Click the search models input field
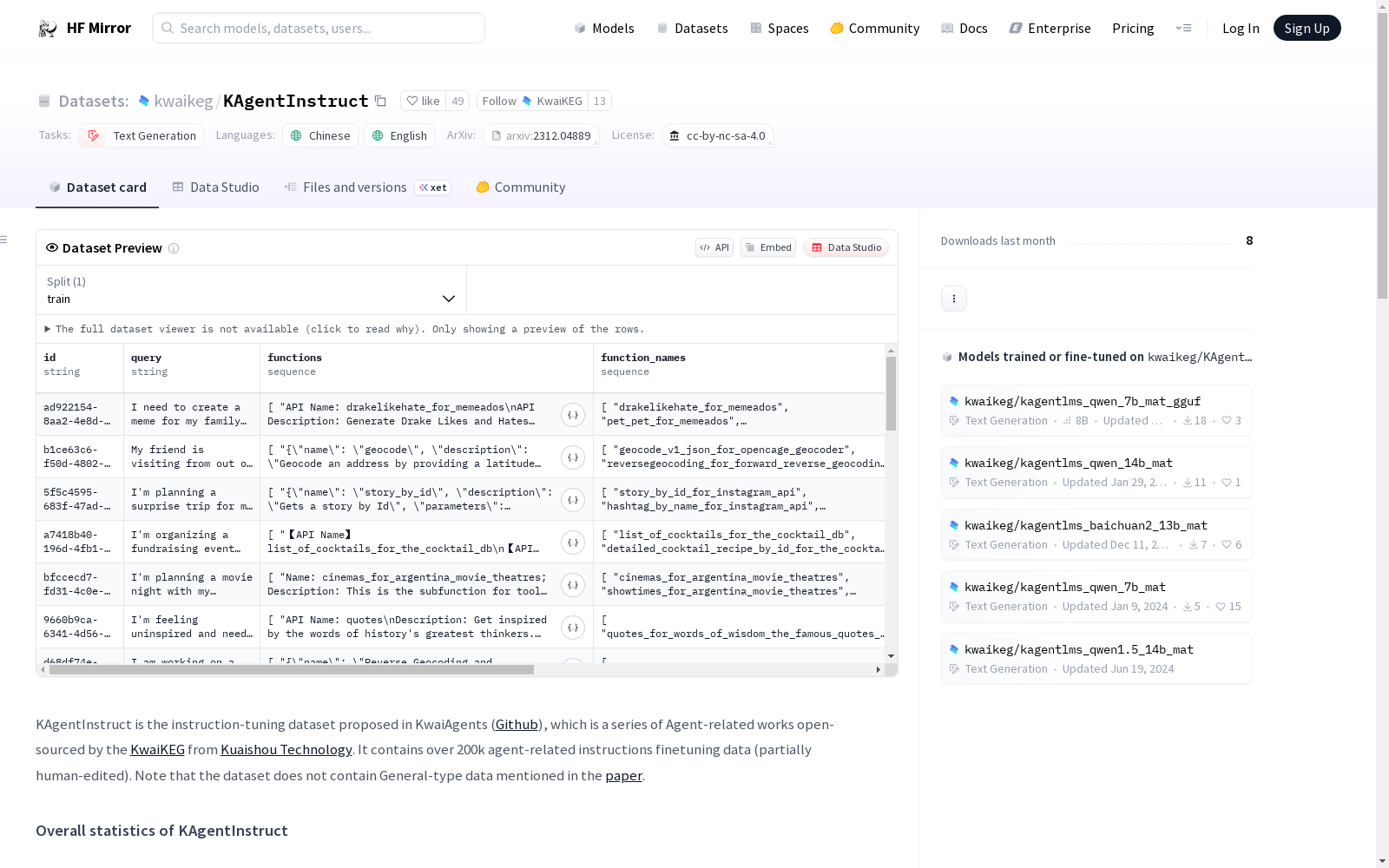 coord(319,28)
